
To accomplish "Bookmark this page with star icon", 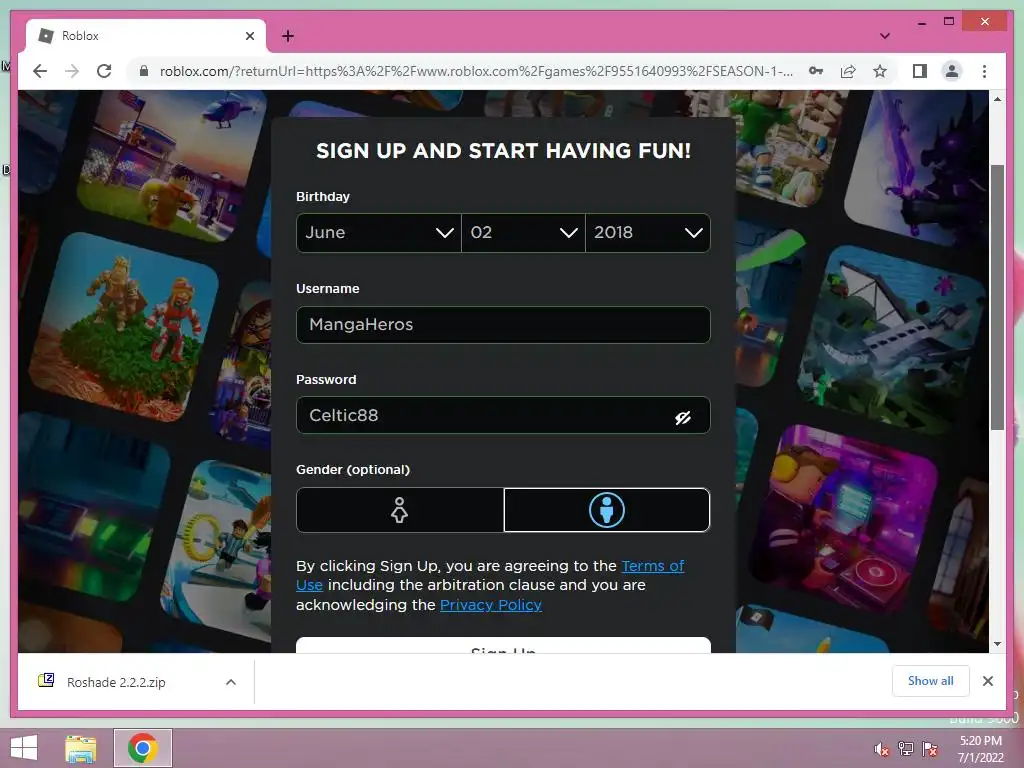I will [x=880, y=71].
